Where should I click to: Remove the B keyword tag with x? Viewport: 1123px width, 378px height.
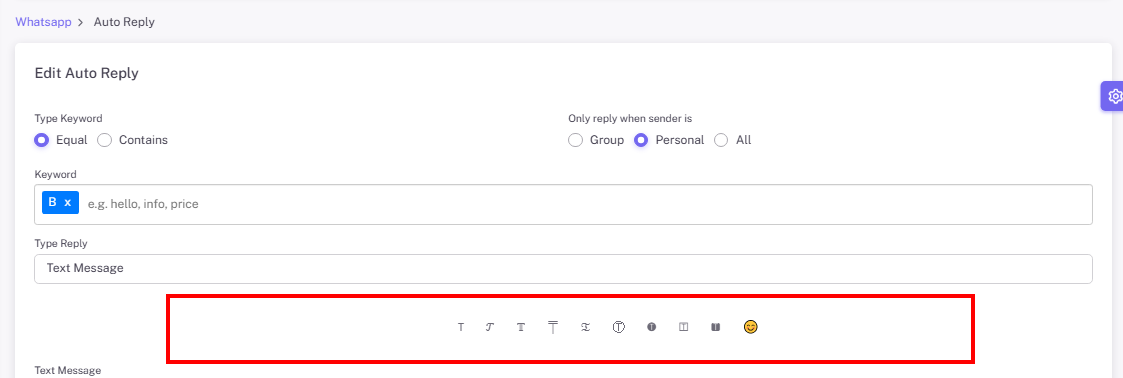click(x=68, y=203)
